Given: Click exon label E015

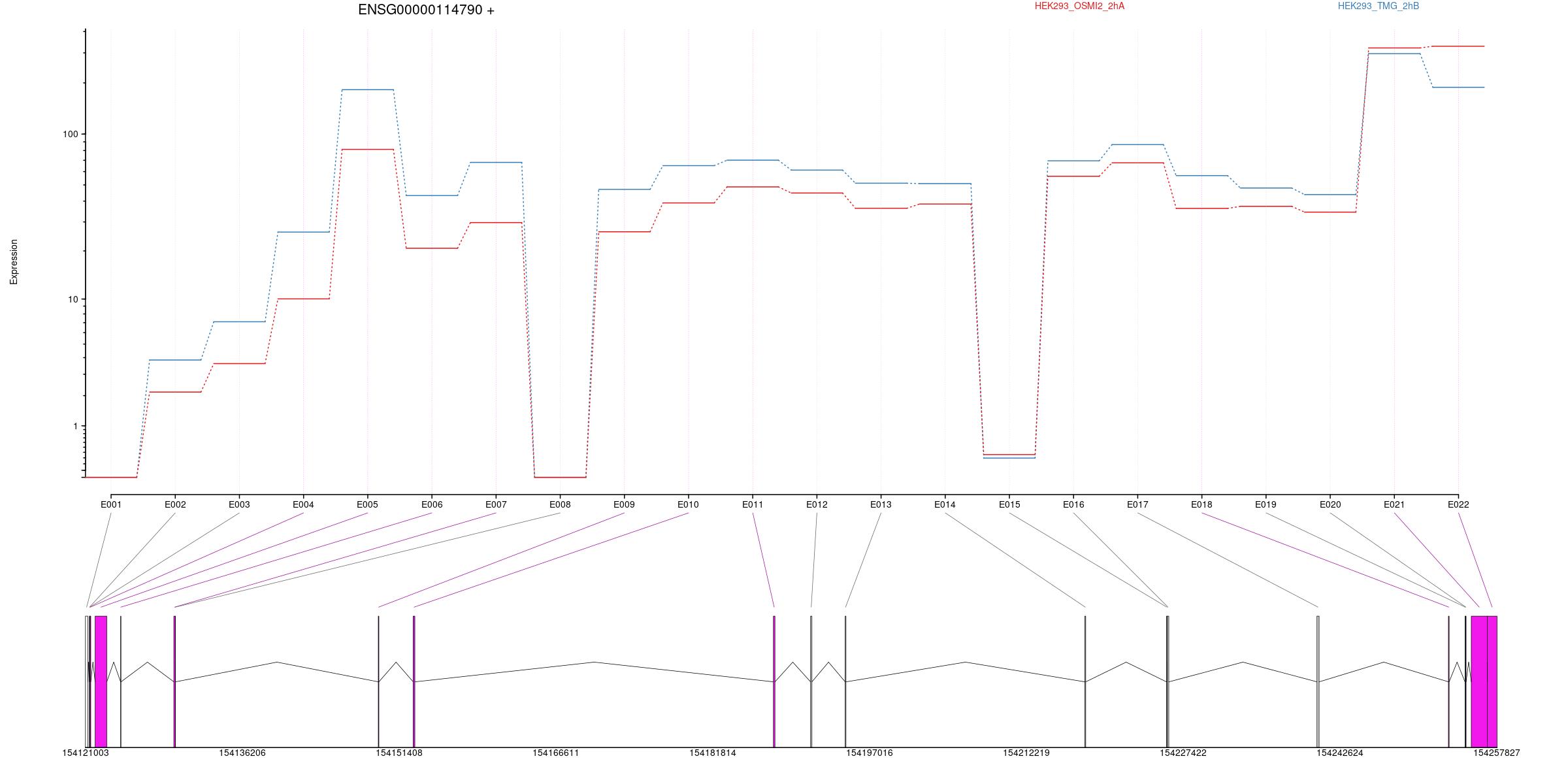Looking at the screenshot, I should point(1009,504).
